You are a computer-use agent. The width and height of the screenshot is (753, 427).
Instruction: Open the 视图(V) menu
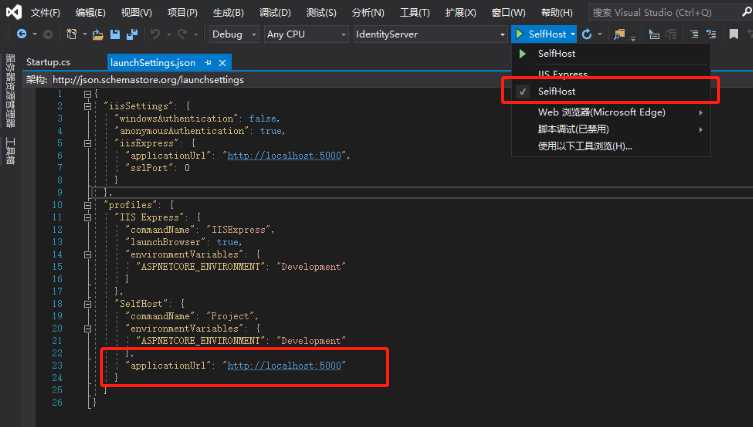pos(136,12)
